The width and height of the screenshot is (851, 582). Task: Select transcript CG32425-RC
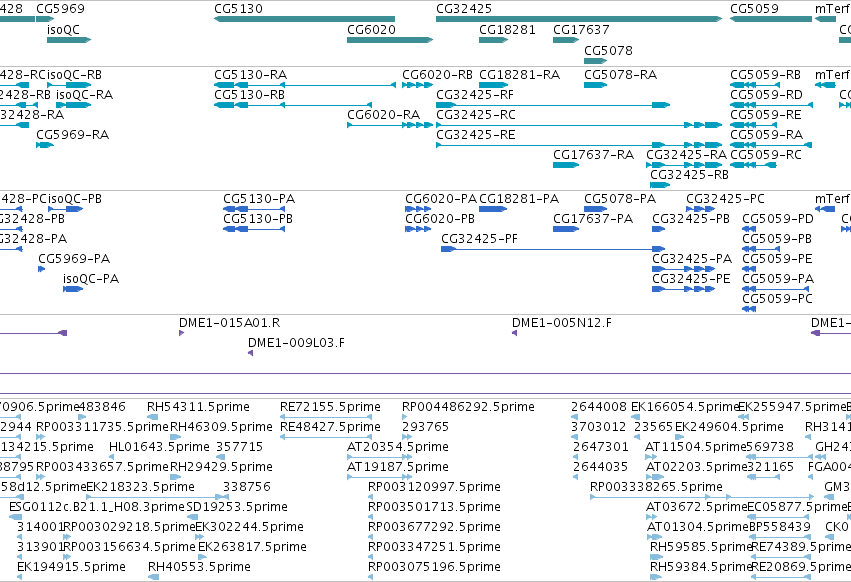[x=579, y=125]
